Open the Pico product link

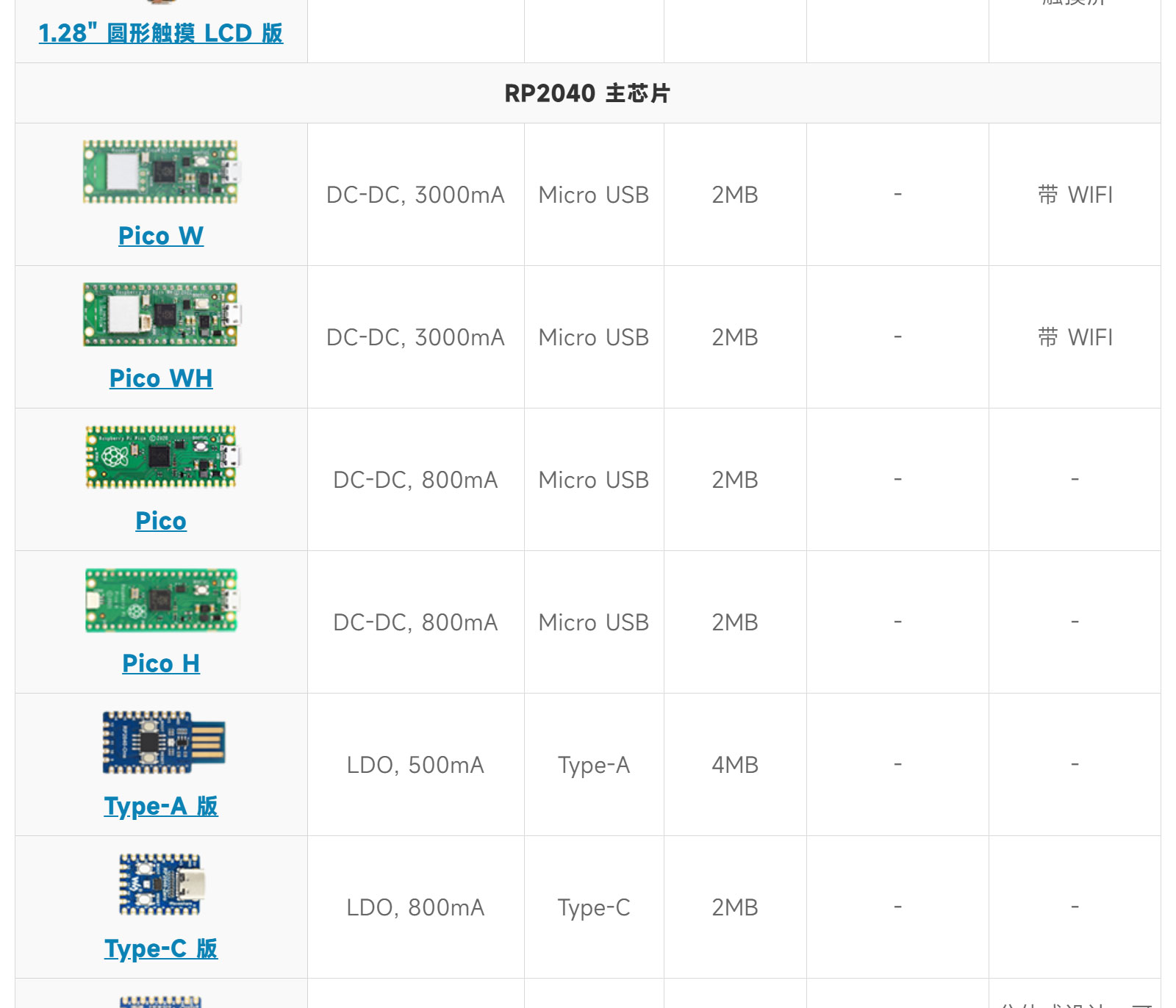point(161,521)
